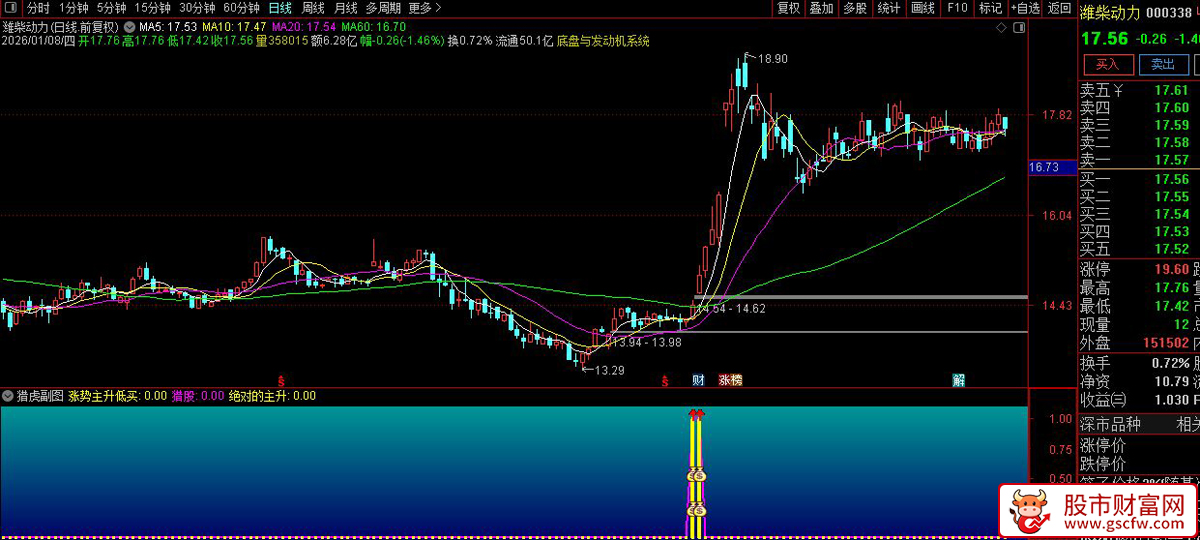Click the 复权 toolbar button
1200x540 pixels.
coord(789,8)
